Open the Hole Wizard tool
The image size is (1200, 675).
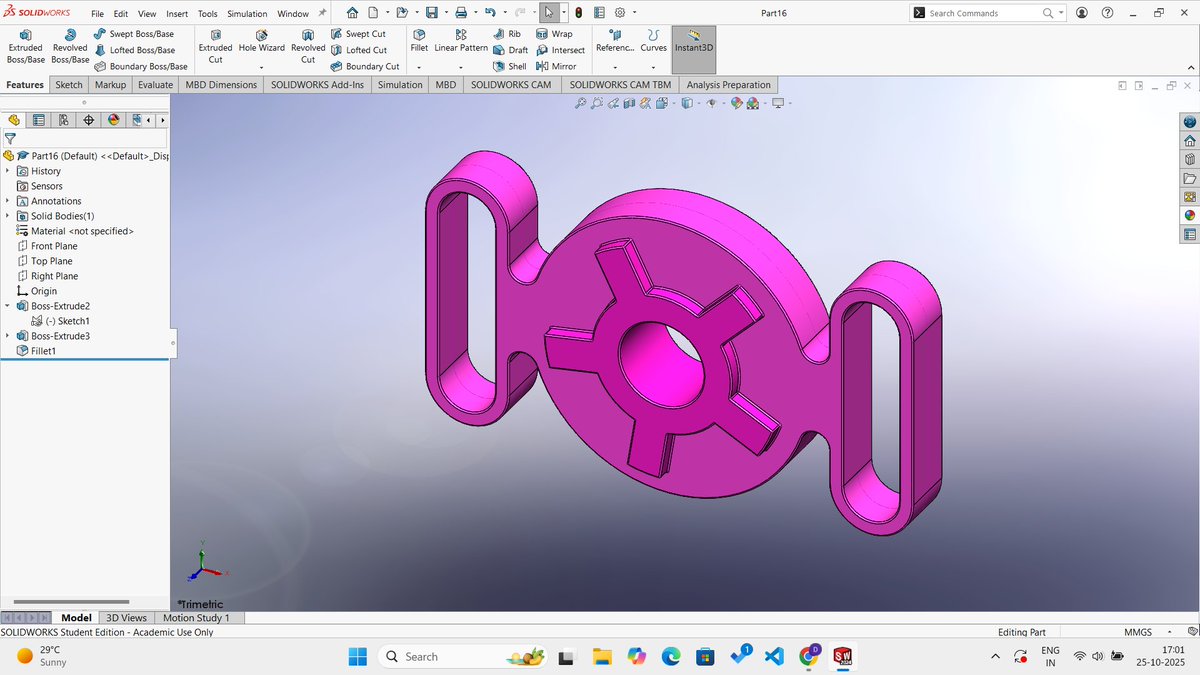[261, 41]
